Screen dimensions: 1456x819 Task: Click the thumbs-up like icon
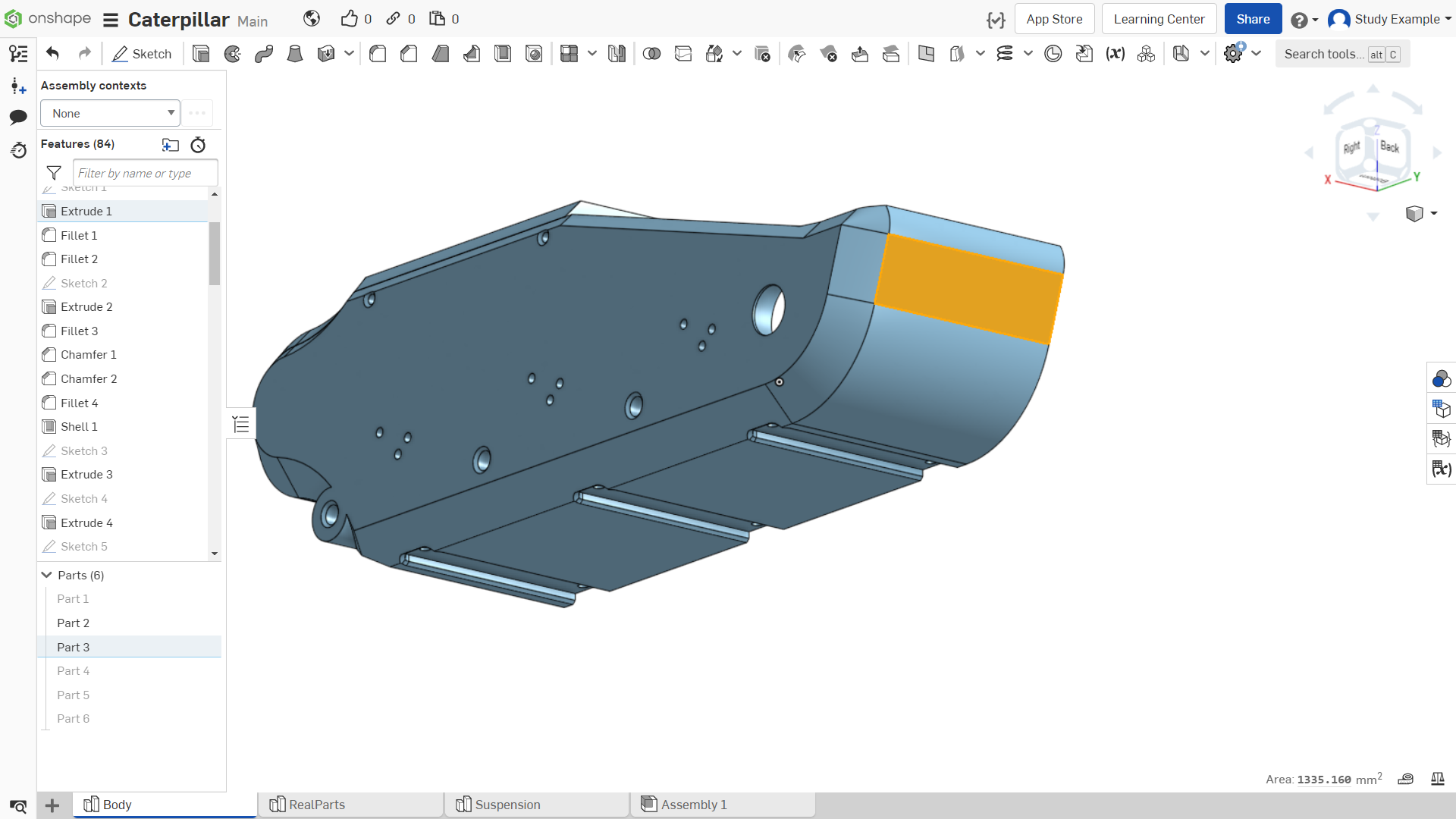(x=349, y=19)
